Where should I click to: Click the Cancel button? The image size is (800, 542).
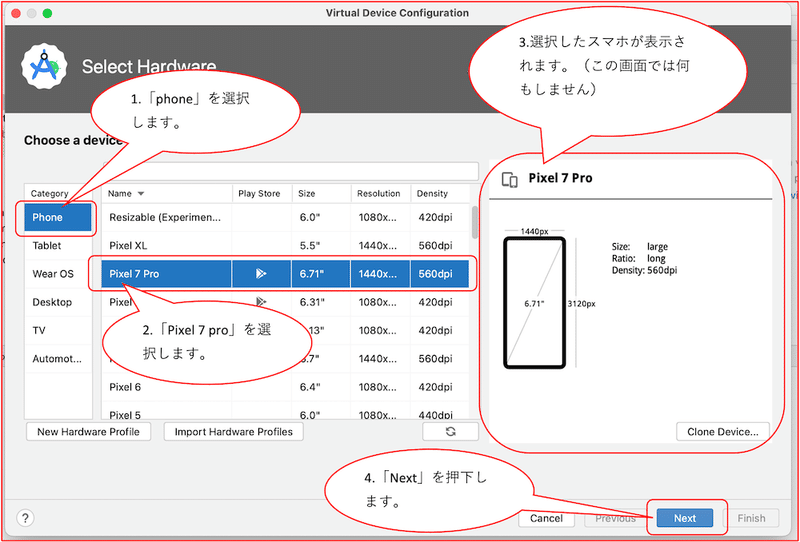tap(546, 519)
